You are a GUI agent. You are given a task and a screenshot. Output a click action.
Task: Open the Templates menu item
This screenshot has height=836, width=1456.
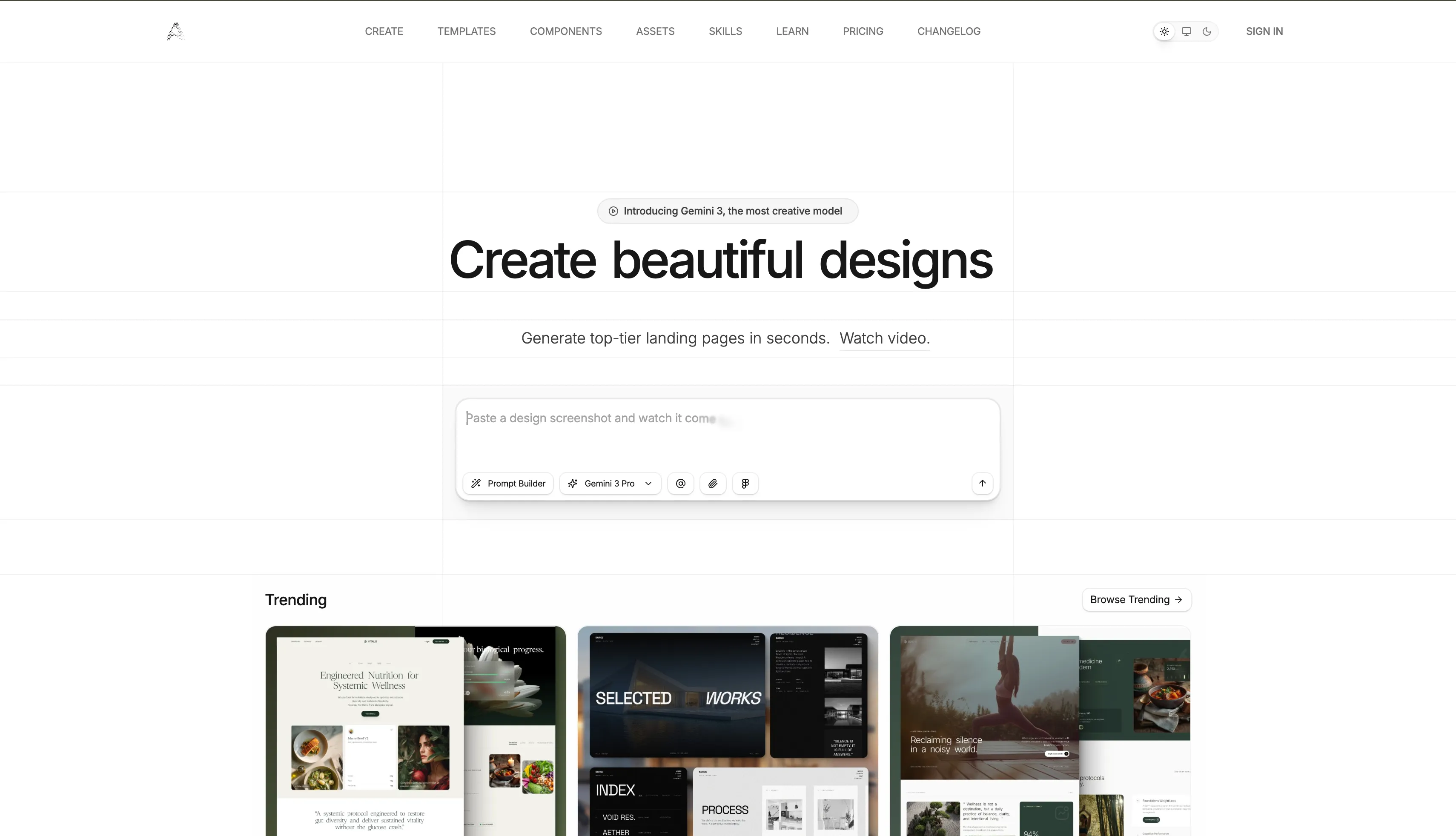[x=466, y=31]
